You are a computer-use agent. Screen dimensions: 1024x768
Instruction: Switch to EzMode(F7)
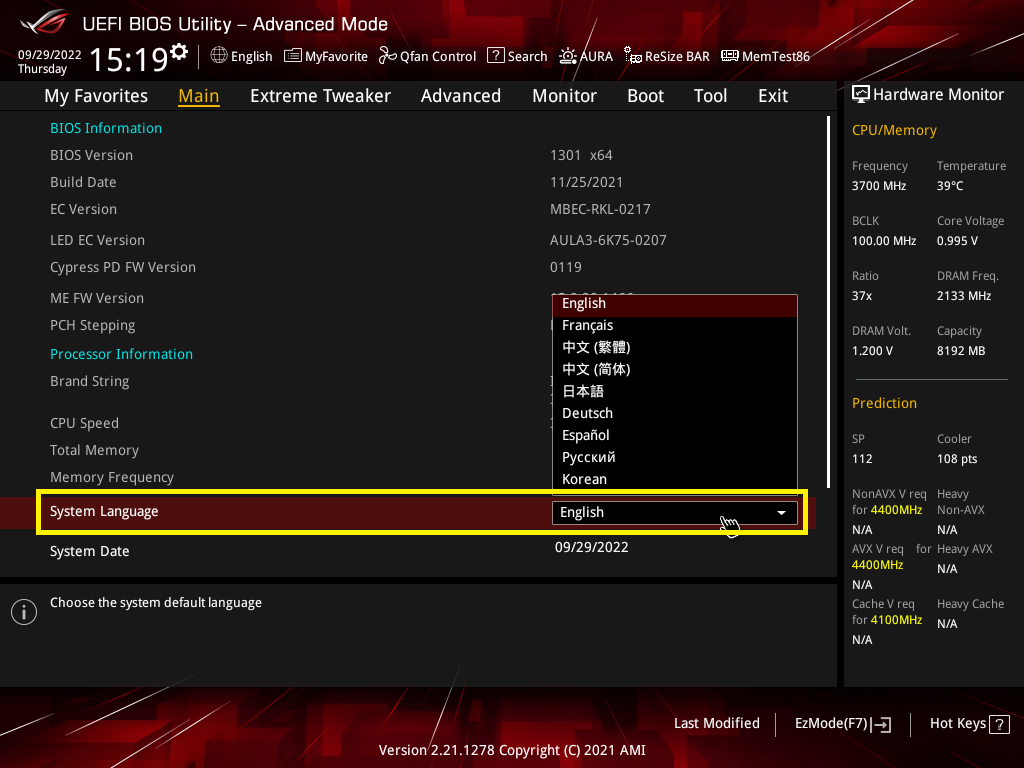coord(842,724)
